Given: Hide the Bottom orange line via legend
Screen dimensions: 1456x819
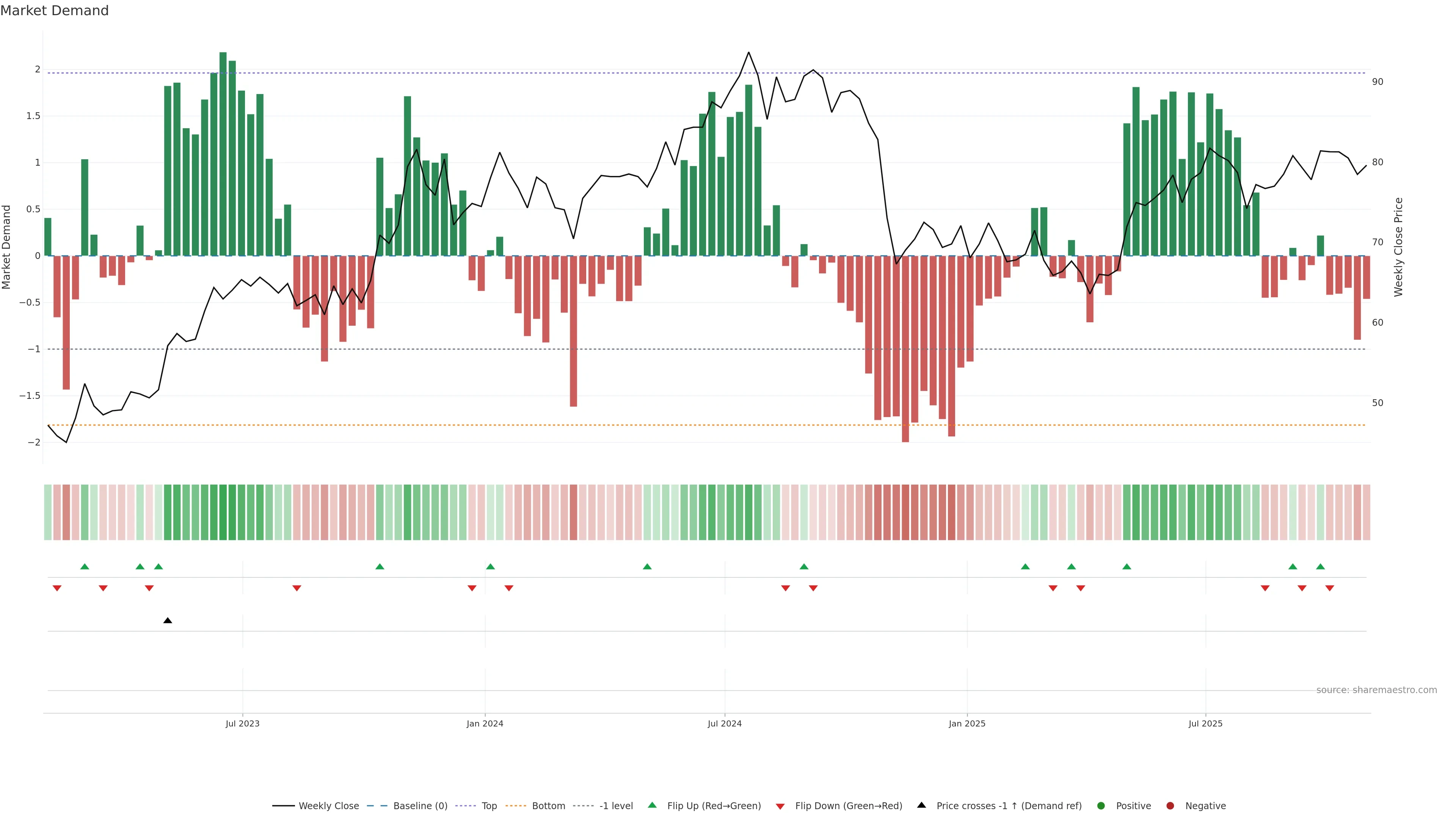Looking at the screenshot, I should [x=548, y=806].
